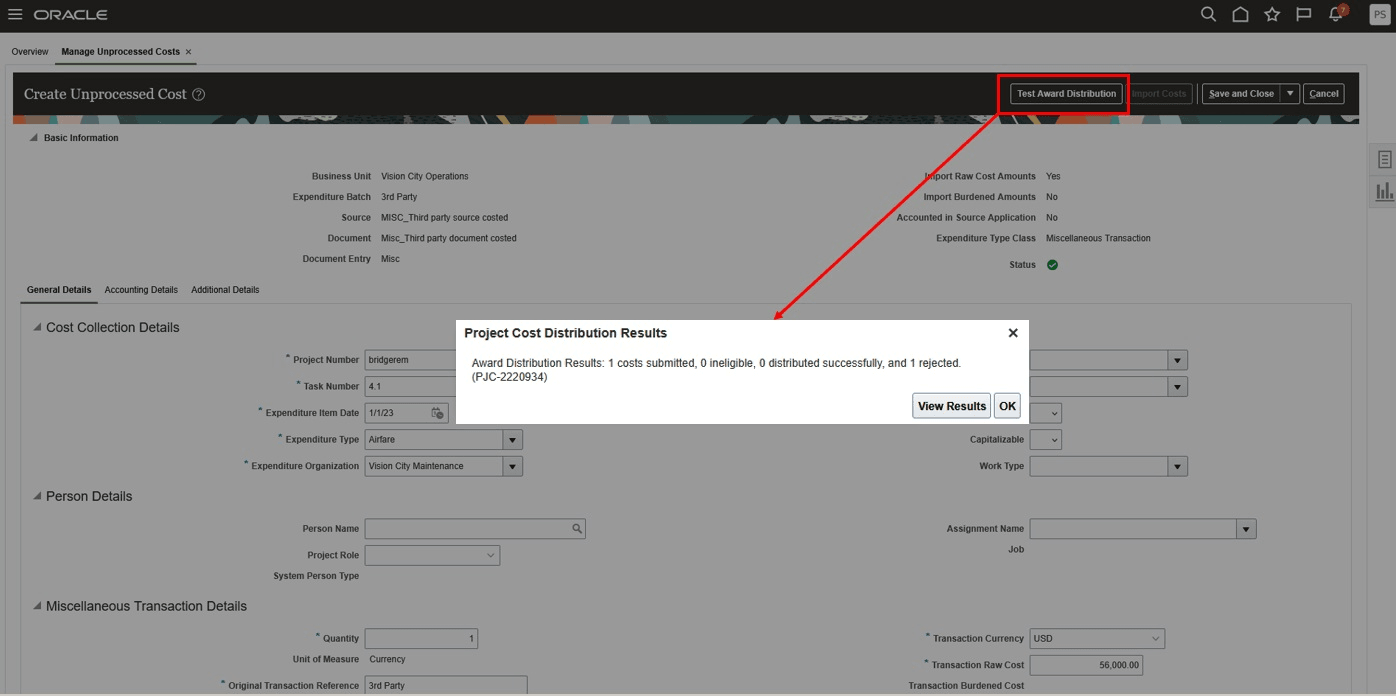Open the Save and Close dropdown arrow
Image resolution: width=1396 pixels, height=696 pixels.
[1292, 93]
